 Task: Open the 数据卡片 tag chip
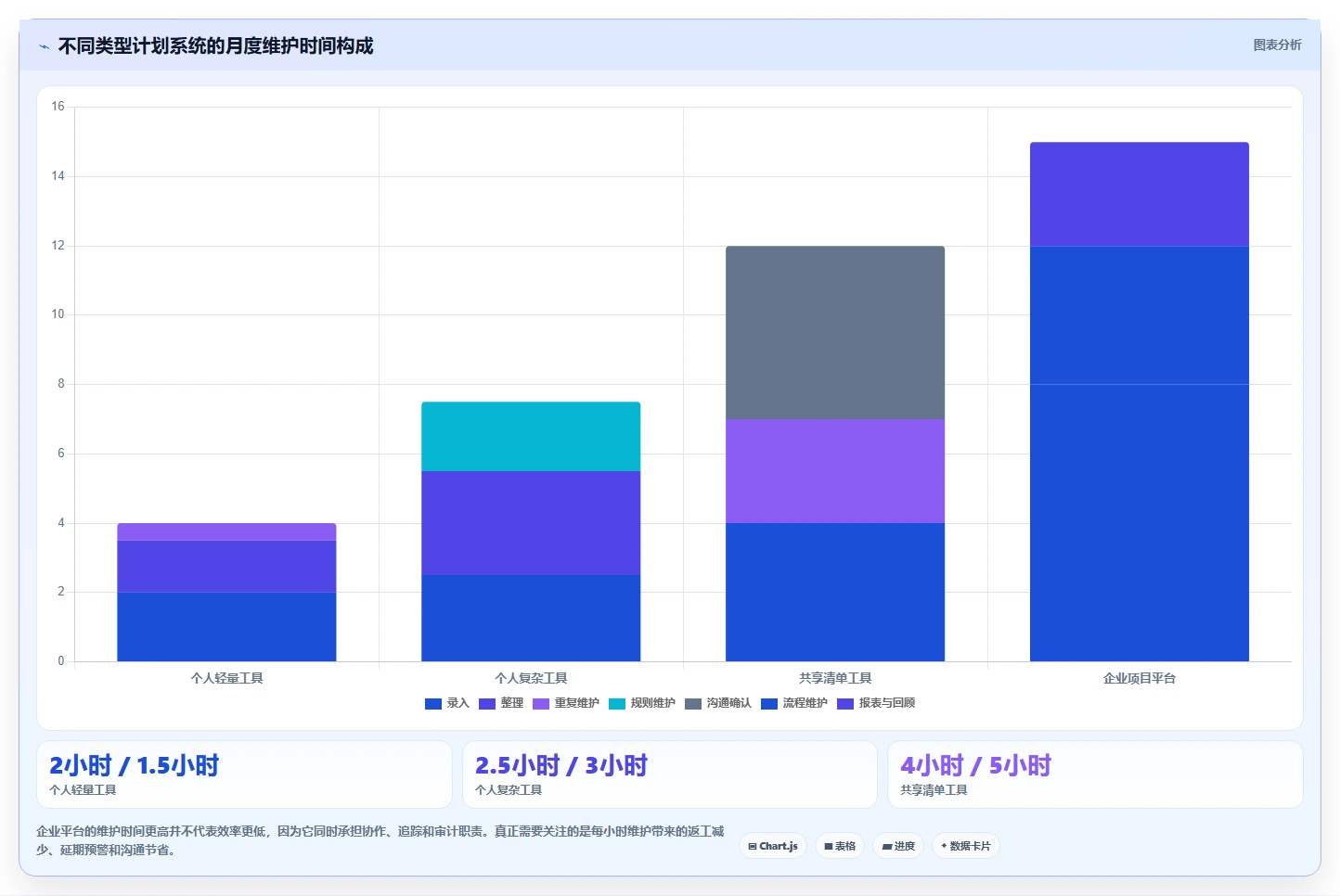[965, 846]
